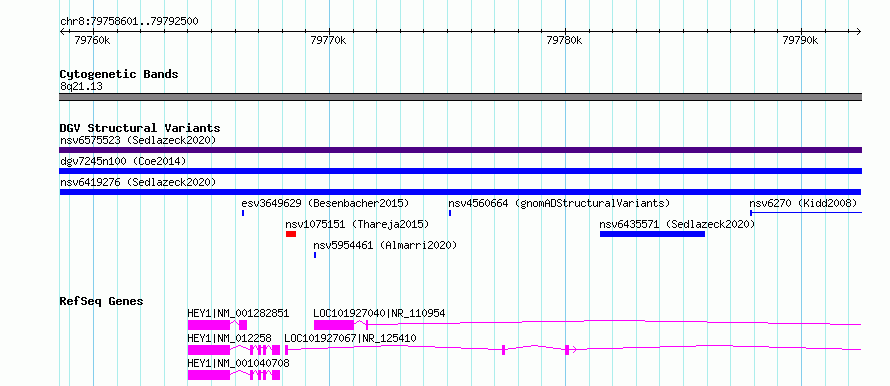This screenshot has height=386, width=890.
Task: Select the red nsv1075151 variant block
Action: click(x=291, y=234)
